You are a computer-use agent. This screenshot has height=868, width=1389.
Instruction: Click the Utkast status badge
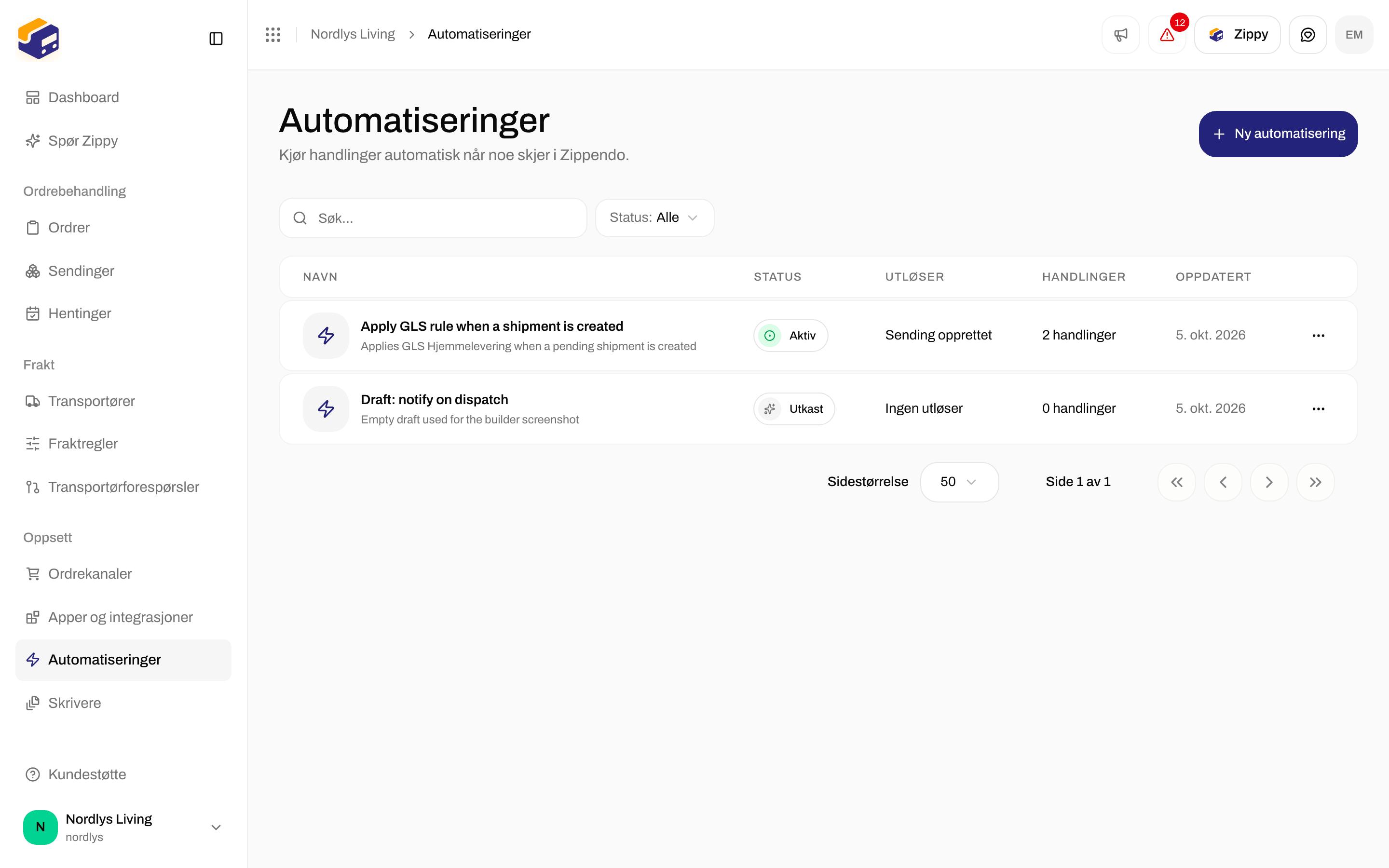[794, 409]
